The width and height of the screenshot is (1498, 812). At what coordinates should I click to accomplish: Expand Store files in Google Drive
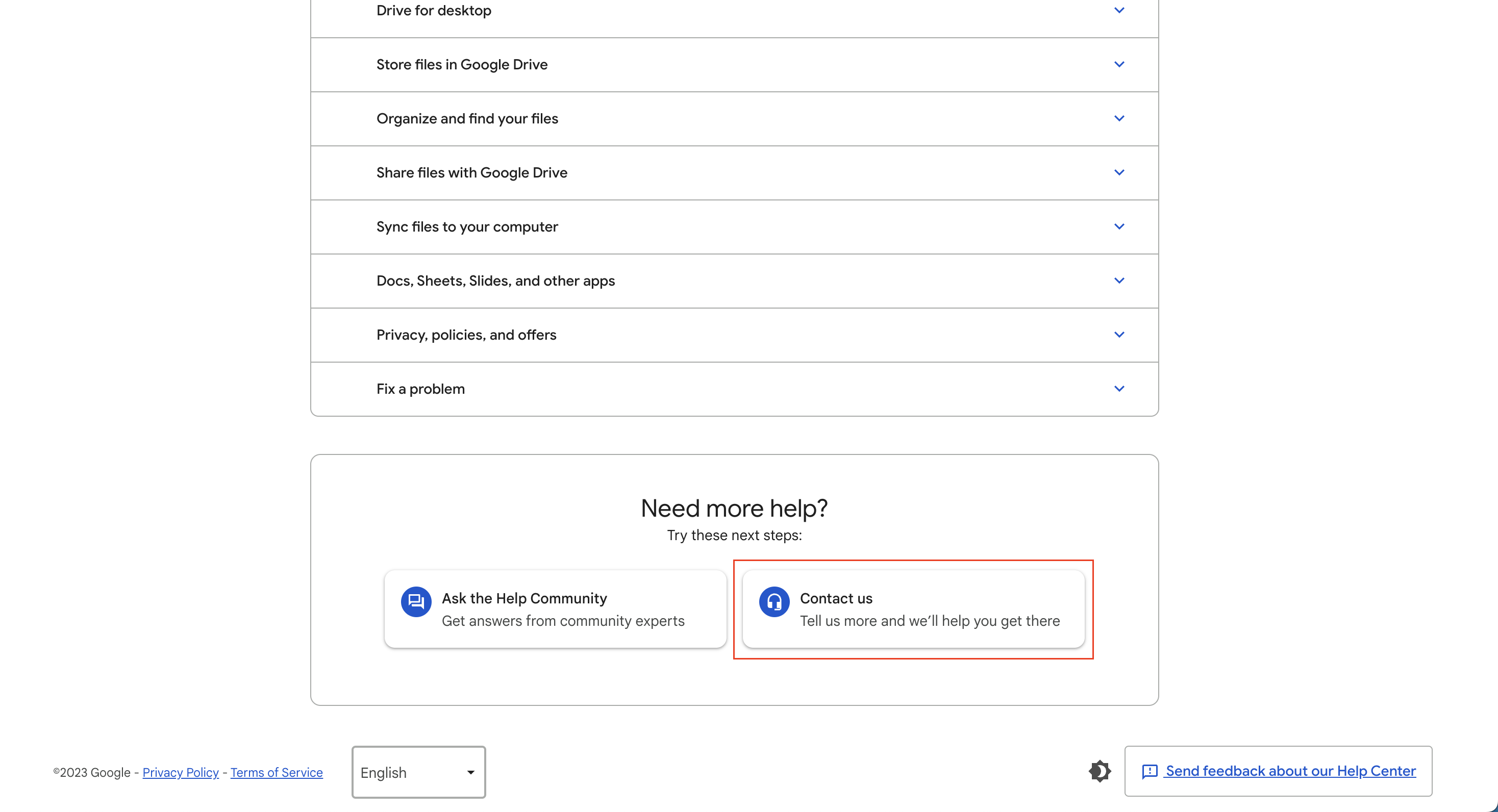click(1119, 64)
